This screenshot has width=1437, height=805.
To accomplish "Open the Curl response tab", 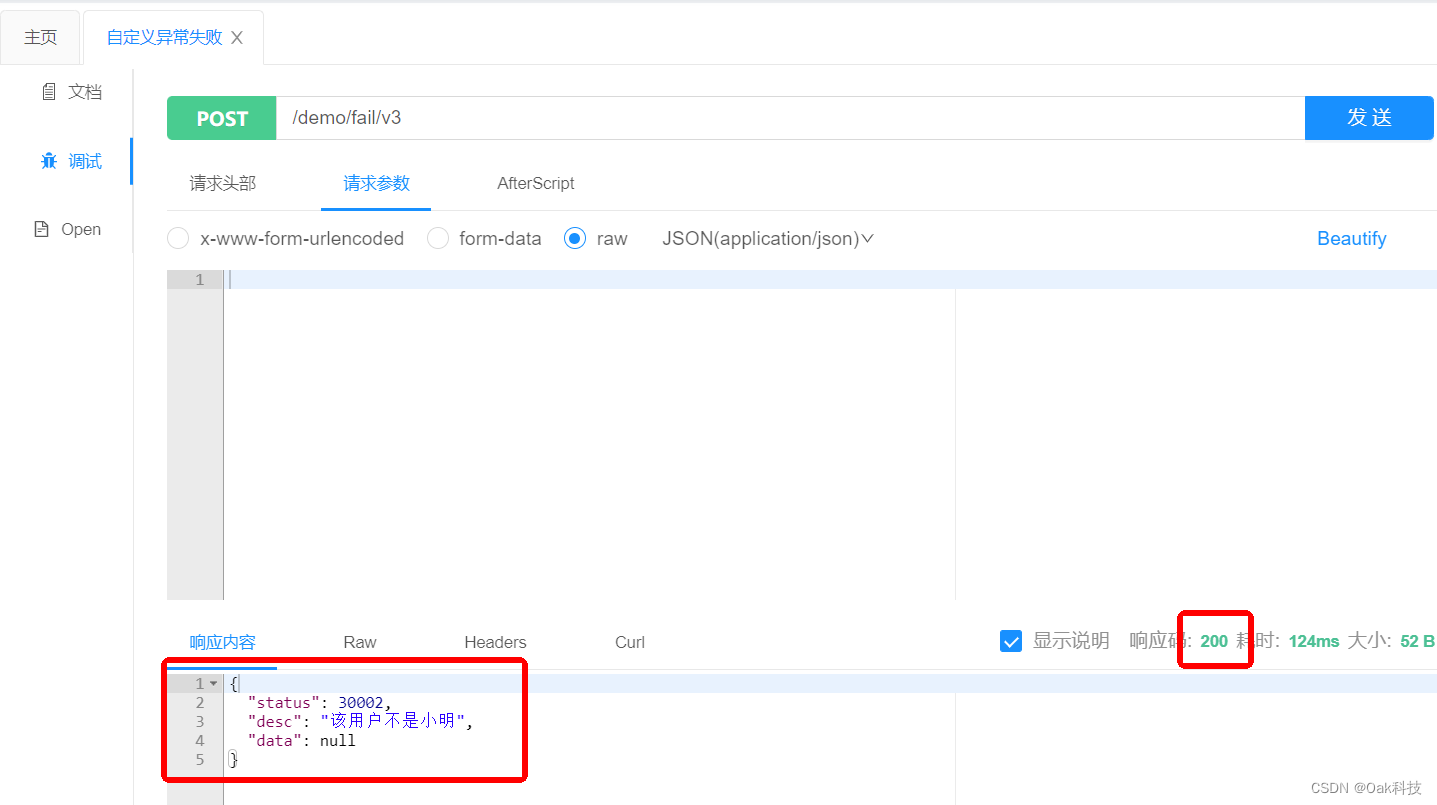I will pos(630,642).
